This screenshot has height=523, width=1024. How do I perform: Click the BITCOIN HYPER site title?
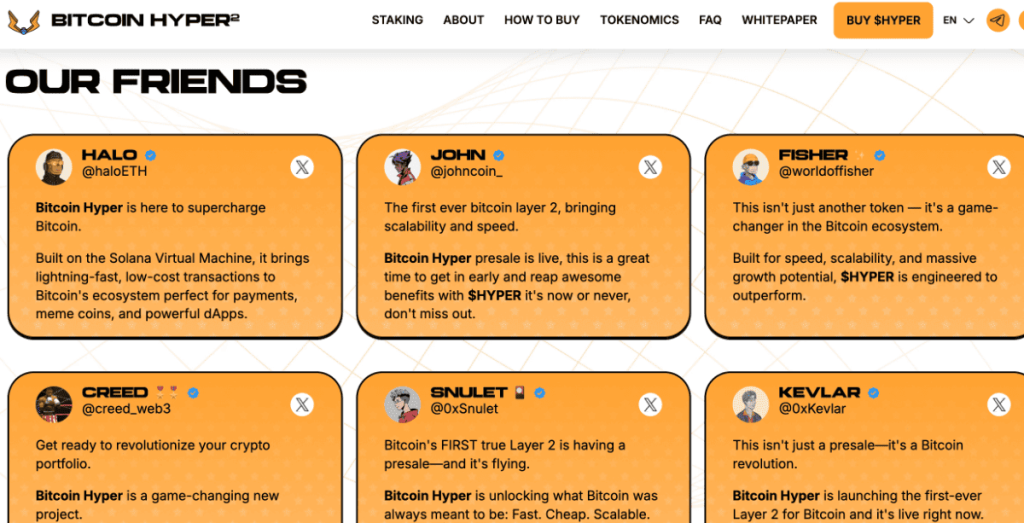pos(145,21)
